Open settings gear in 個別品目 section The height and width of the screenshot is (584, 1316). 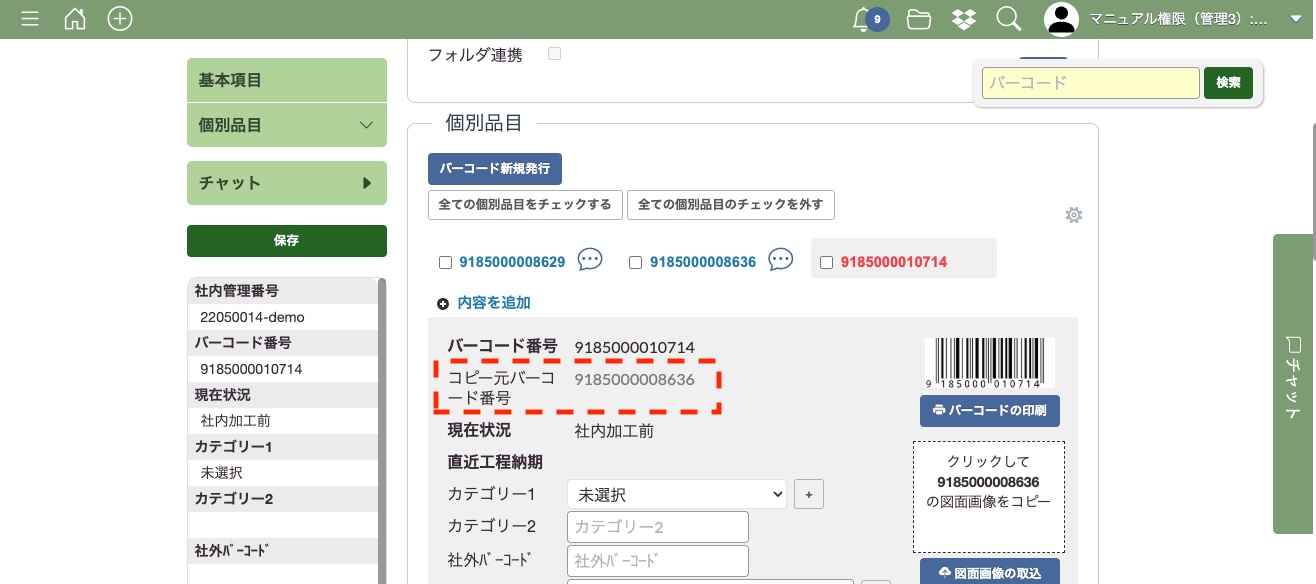pyautogui.click(x=1074, y=215)
